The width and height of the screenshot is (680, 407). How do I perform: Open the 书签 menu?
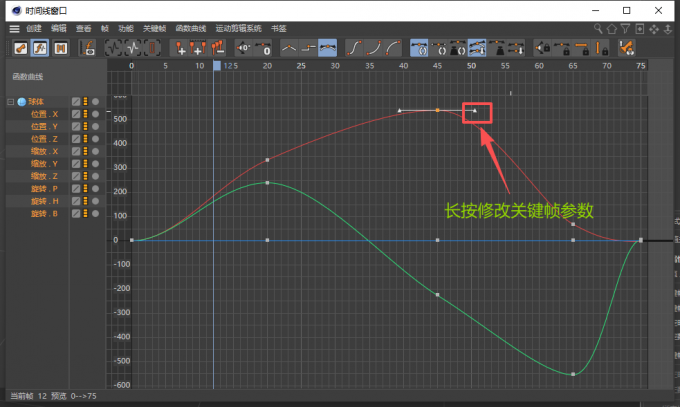click(279, 29)
